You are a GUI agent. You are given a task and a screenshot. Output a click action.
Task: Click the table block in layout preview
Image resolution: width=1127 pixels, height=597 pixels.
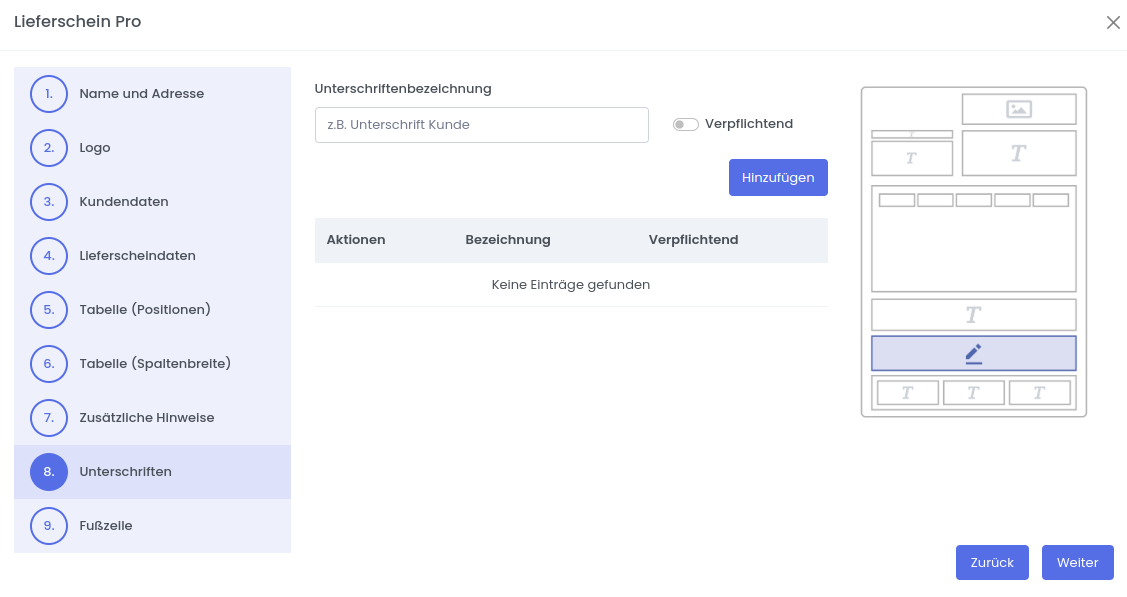point(973,245)
